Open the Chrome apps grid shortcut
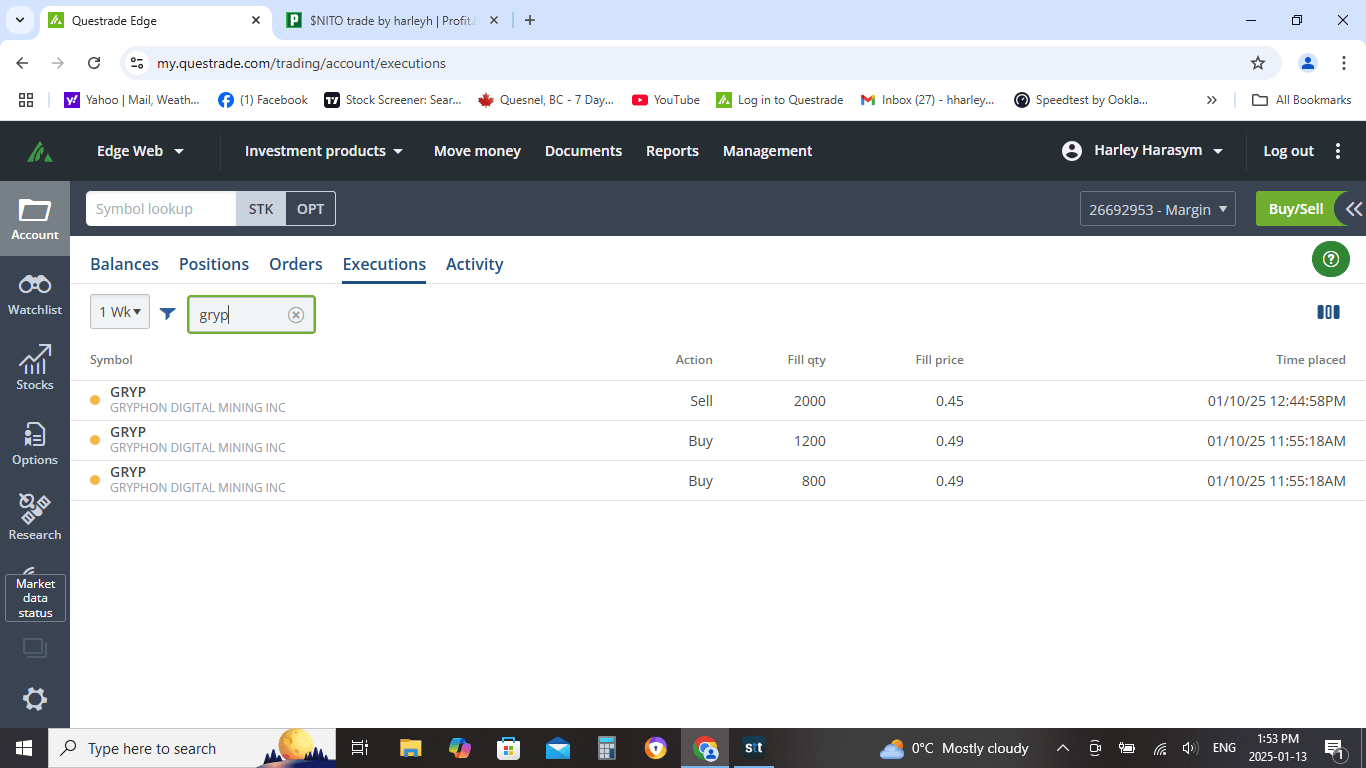This screenshot has width=1366, height=768. point(26,100)
